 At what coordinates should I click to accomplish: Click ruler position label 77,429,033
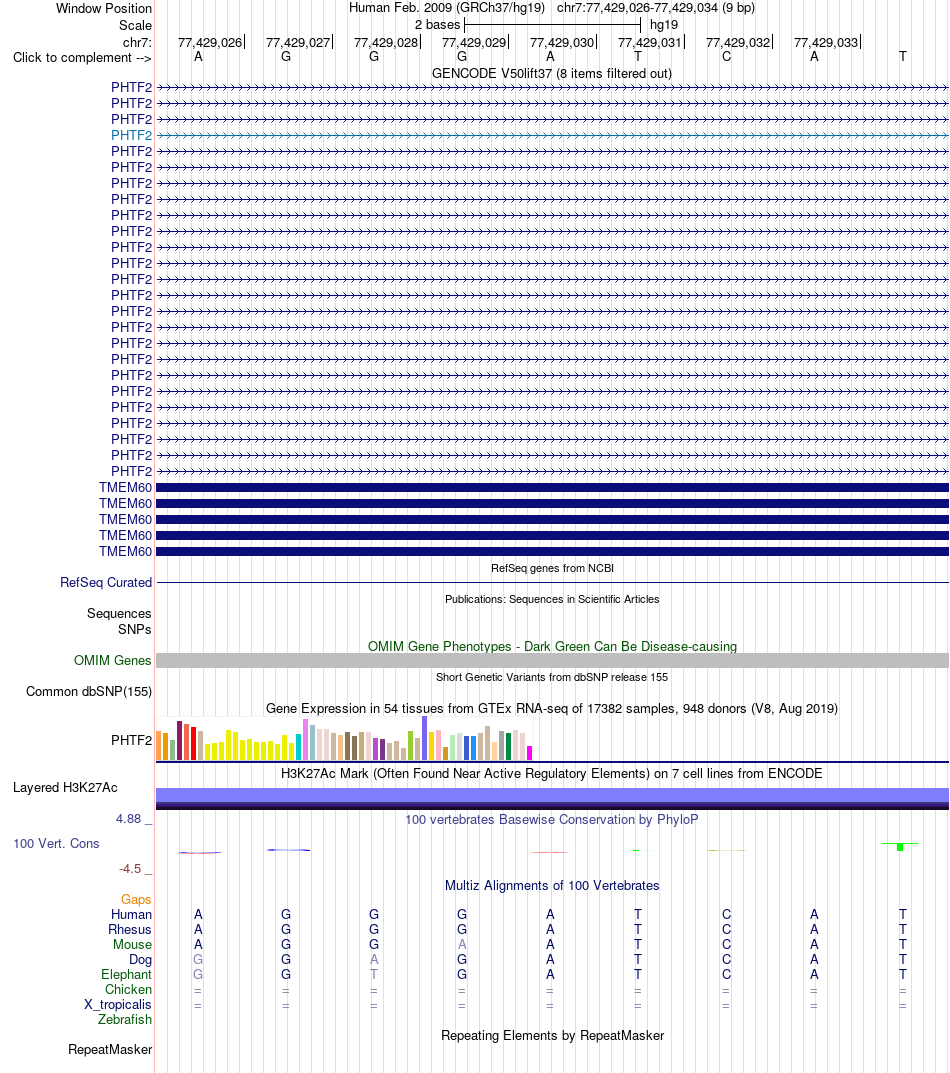coord(825,42)
